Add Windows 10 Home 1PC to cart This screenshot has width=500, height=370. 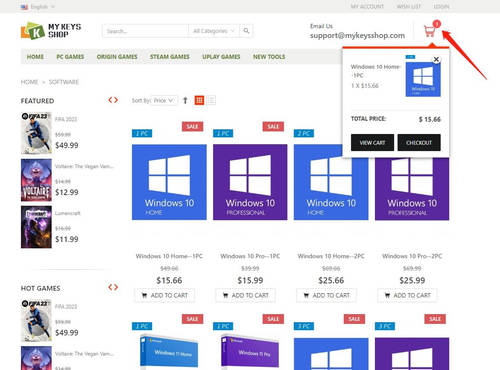pos(165,295)
